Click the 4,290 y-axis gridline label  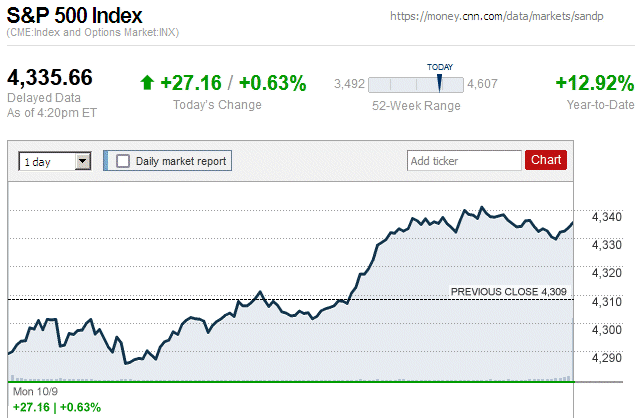pyautogui.click(x=606, y=358)
